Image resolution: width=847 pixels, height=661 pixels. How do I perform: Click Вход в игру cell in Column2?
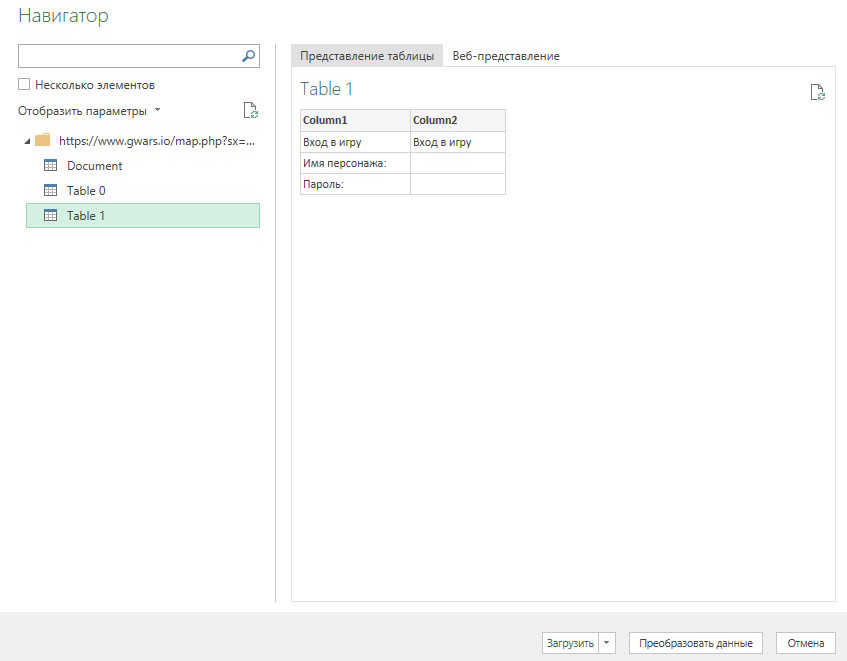(458, 142)
